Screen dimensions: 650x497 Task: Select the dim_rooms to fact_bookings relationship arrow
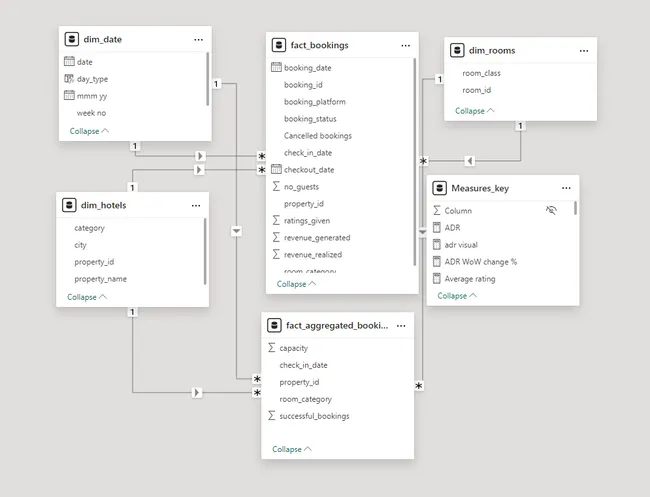469,160
